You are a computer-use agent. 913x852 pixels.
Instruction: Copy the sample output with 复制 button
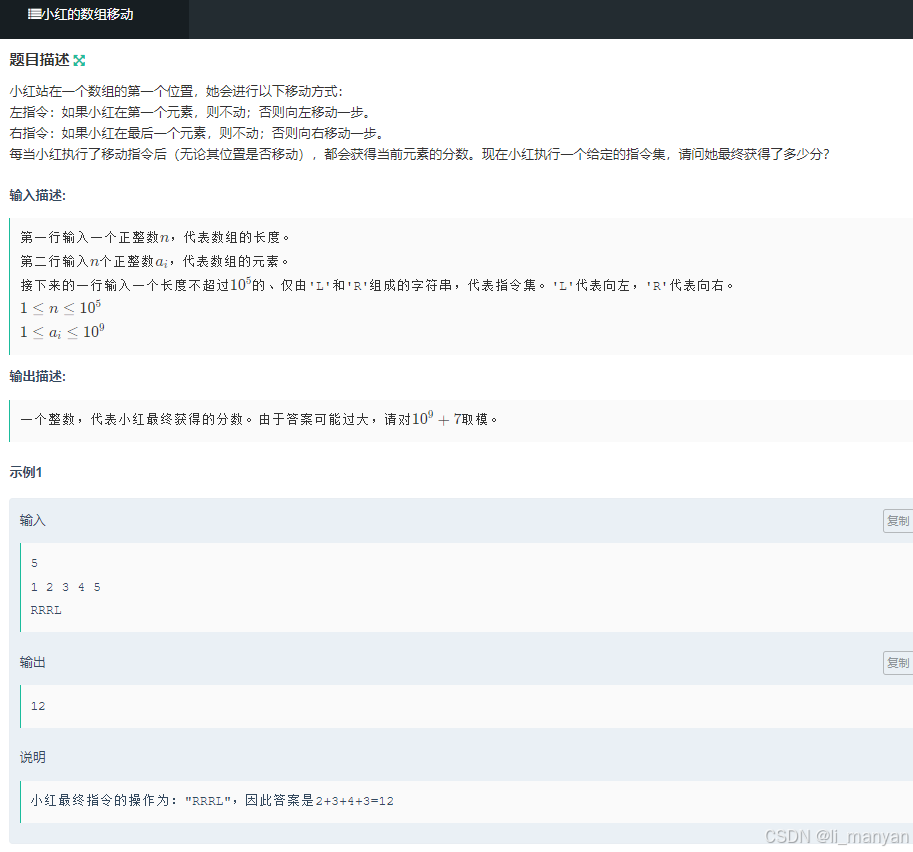tap(897, 663)
